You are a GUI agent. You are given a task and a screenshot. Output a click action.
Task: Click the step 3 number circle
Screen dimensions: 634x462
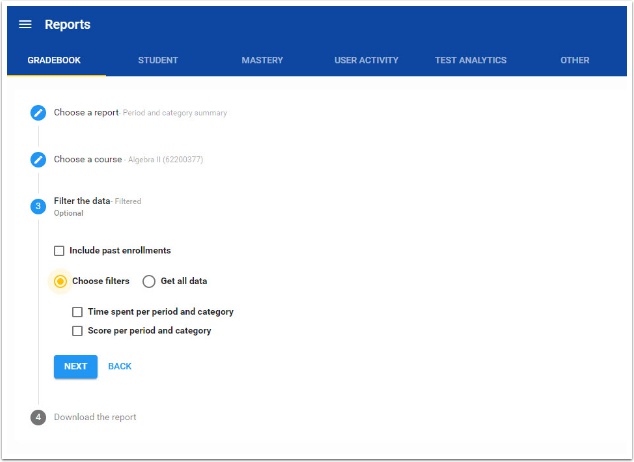pyautogui.click(x=38, y=206)
